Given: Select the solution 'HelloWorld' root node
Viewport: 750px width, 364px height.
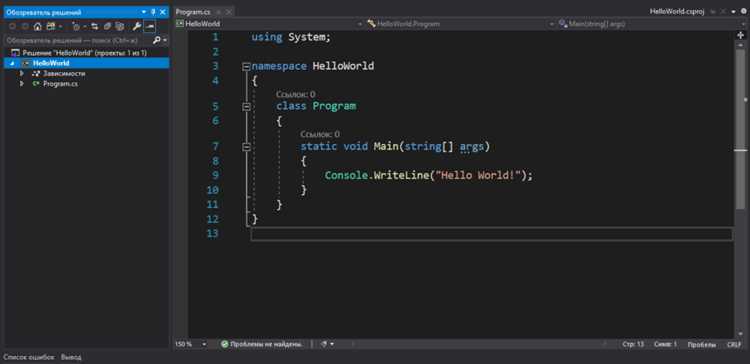Looking at the screenshot, I should pyautogui.click(x=85, y=53).
